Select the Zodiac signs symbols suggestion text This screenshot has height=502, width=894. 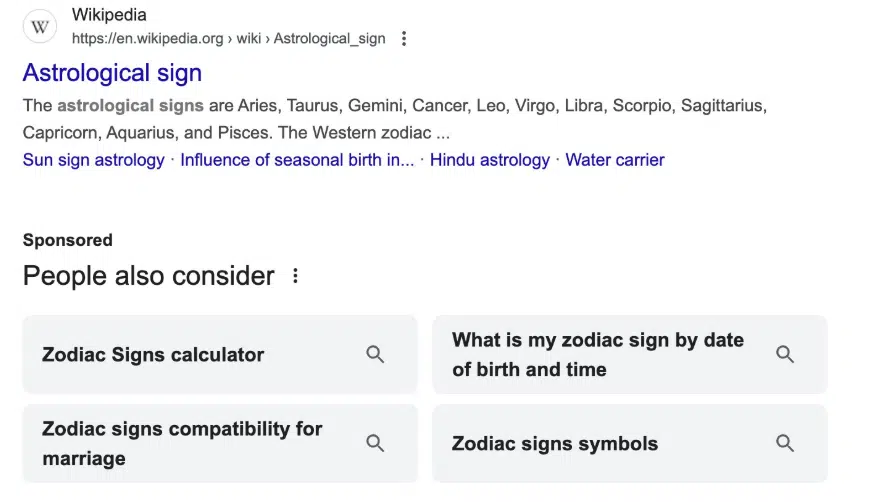pyautogui.click(x=555, y=444)
